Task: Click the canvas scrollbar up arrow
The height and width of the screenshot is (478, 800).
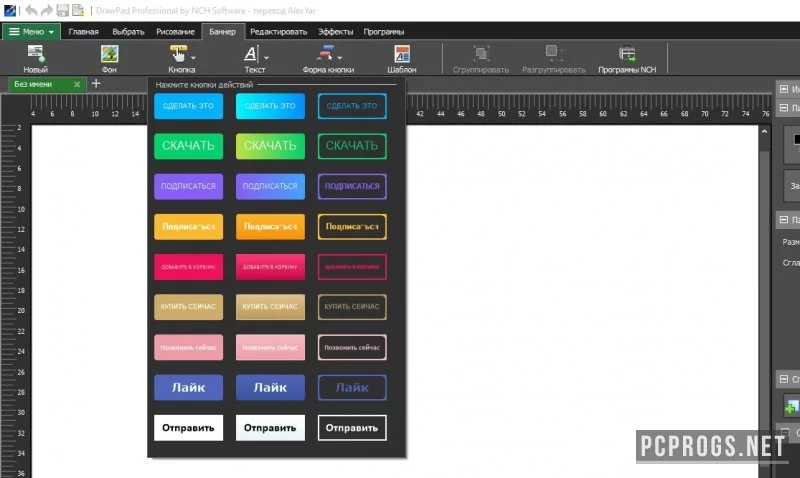Action: (764, 132)
